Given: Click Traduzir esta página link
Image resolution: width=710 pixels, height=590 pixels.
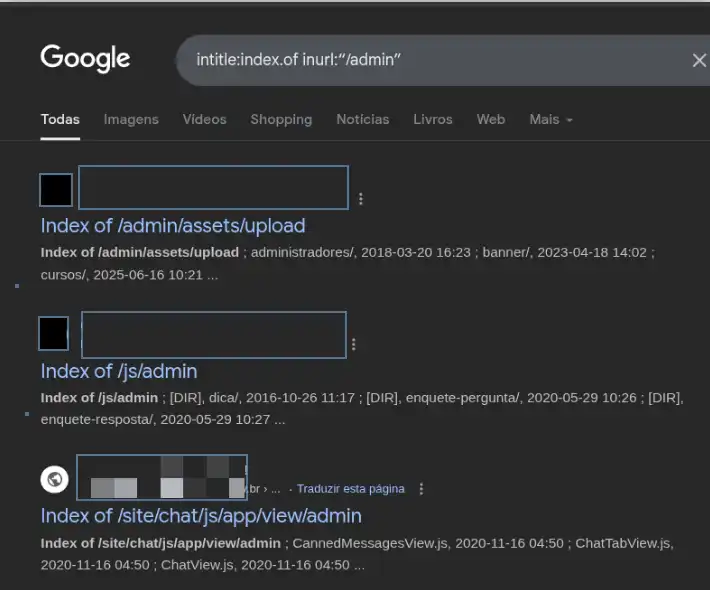Looking at the screenshot, I should click(x=350, y=489).
